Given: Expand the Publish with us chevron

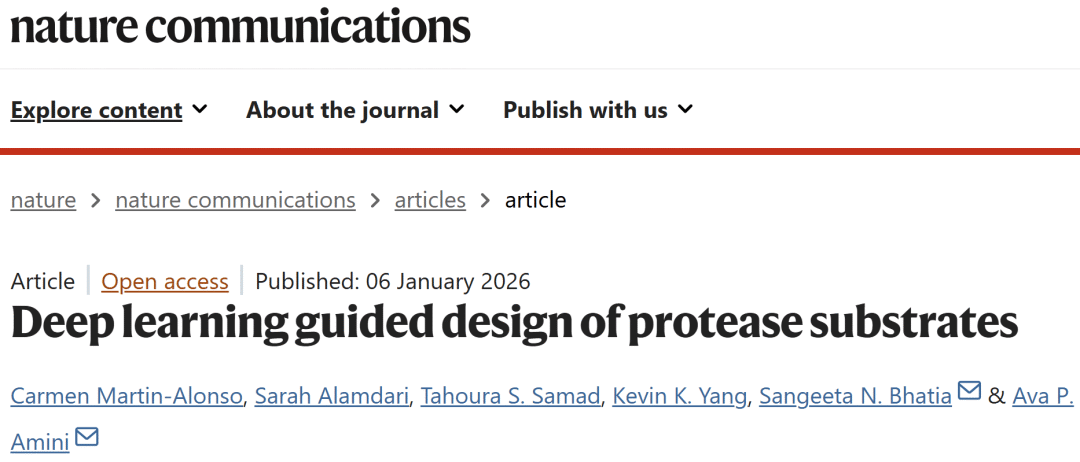Looking at the screenshot, I should [x=685, y=109].
